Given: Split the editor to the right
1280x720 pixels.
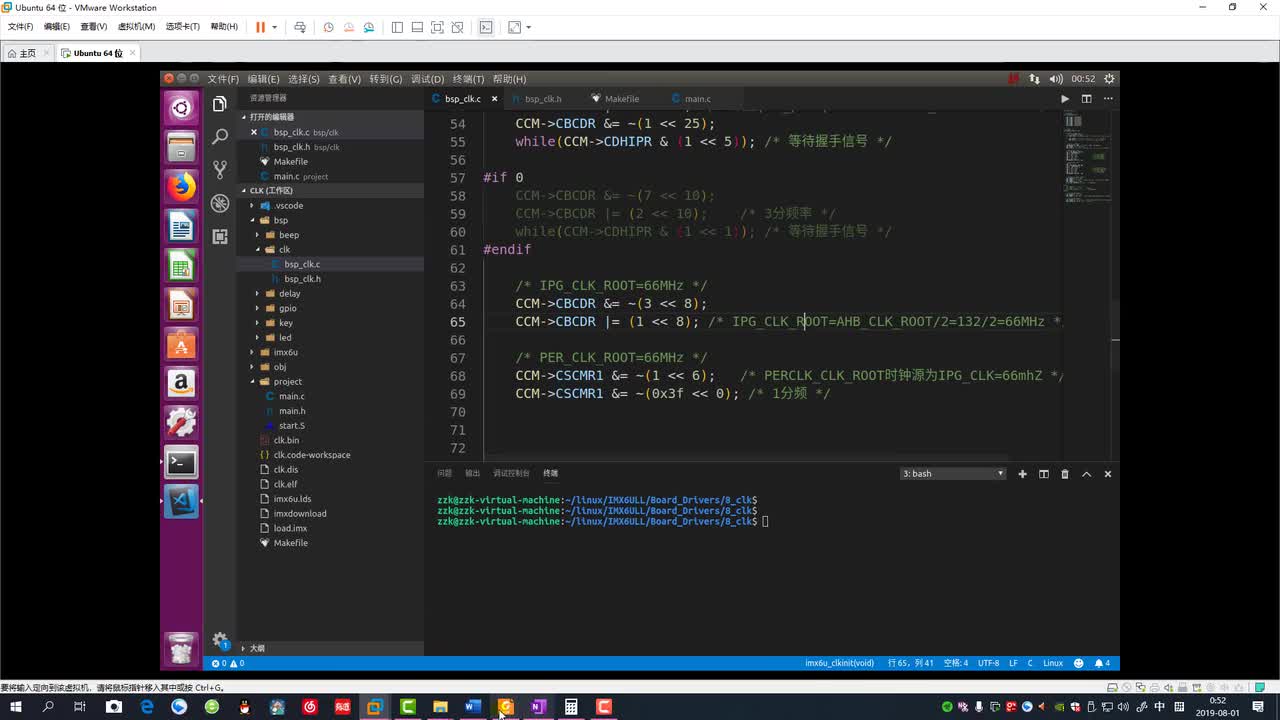Looking at the screenshot, I should pyautogui.click(x=1086, y=99).
